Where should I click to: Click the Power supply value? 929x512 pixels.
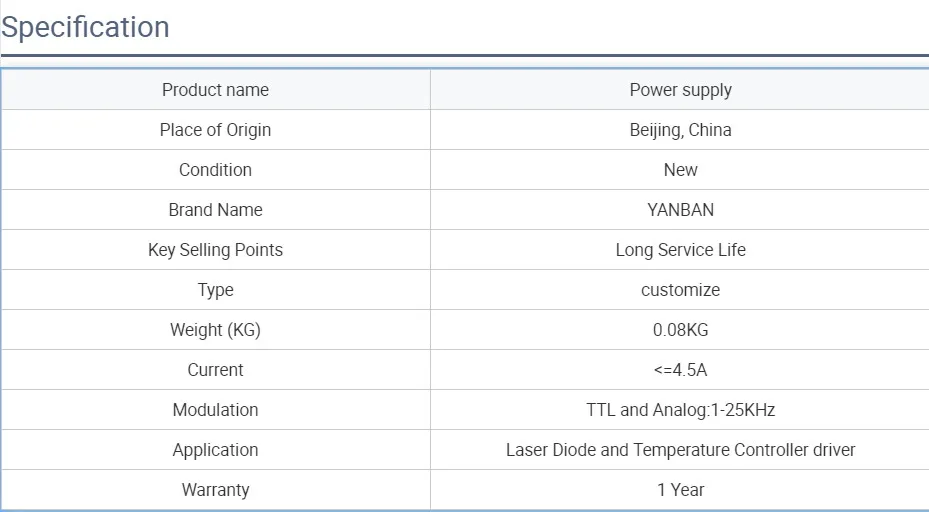coord(680,90)
